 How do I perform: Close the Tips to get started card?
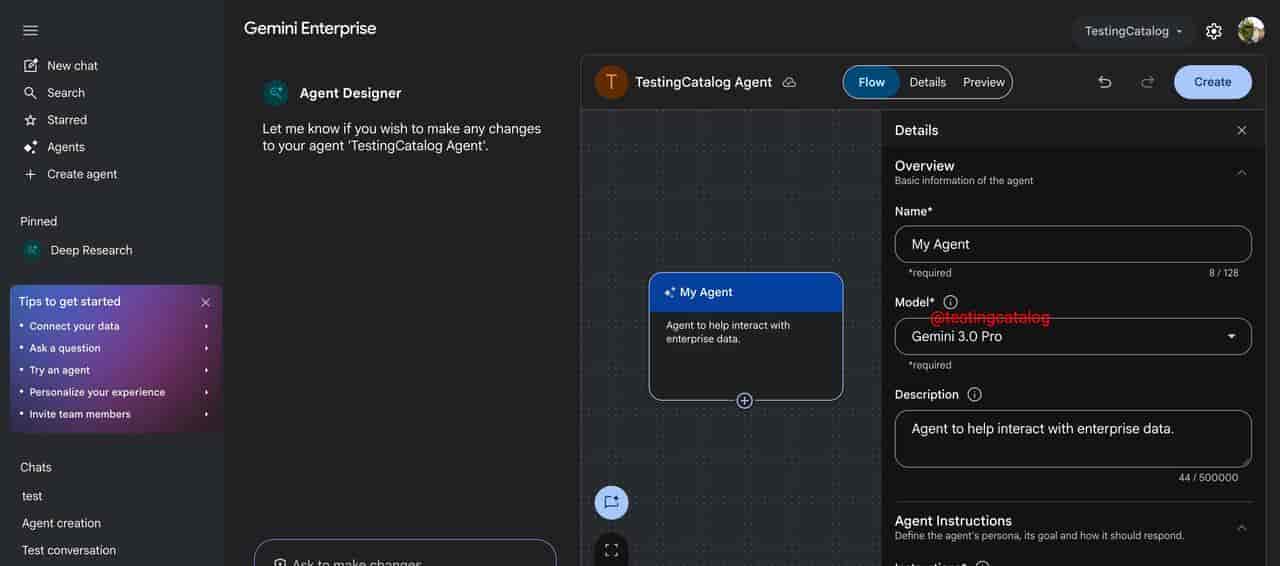(205, 302)
